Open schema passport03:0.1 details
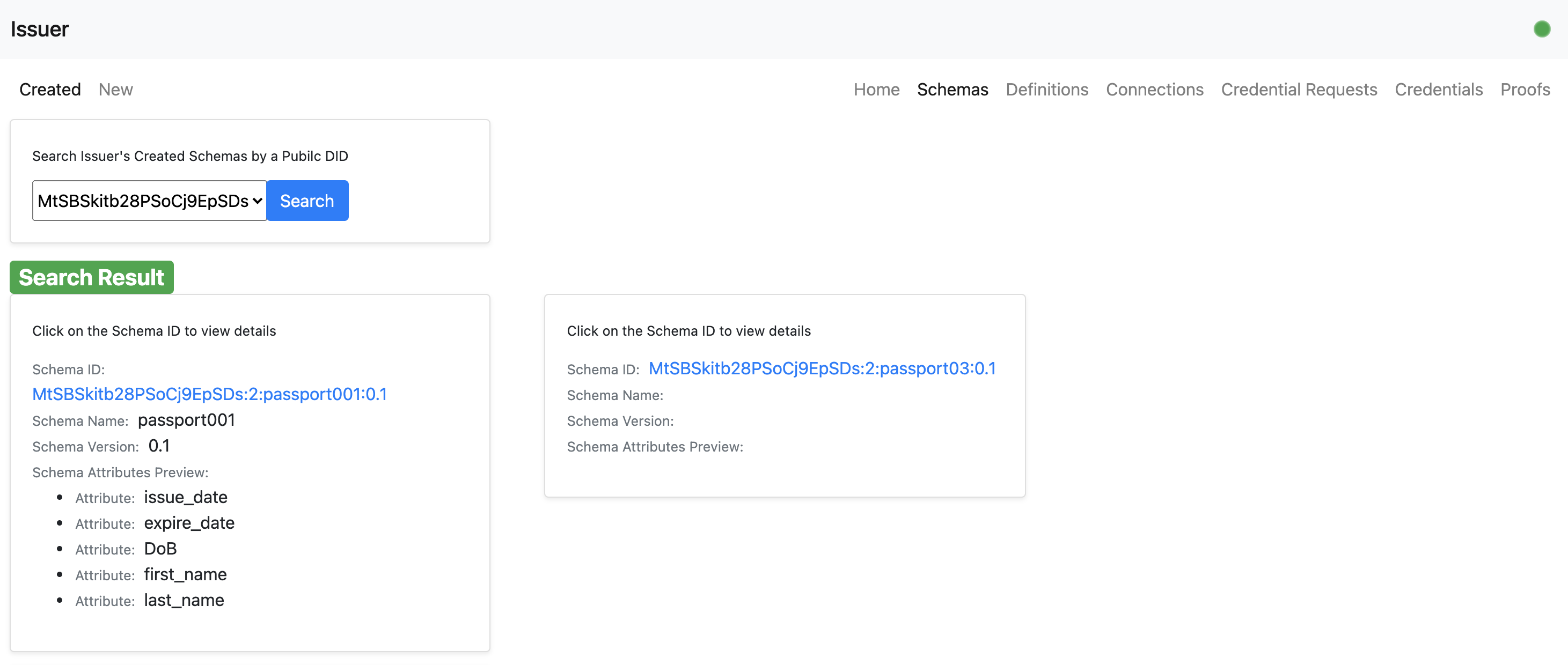The image size is (1568, 665). point(822,369)
